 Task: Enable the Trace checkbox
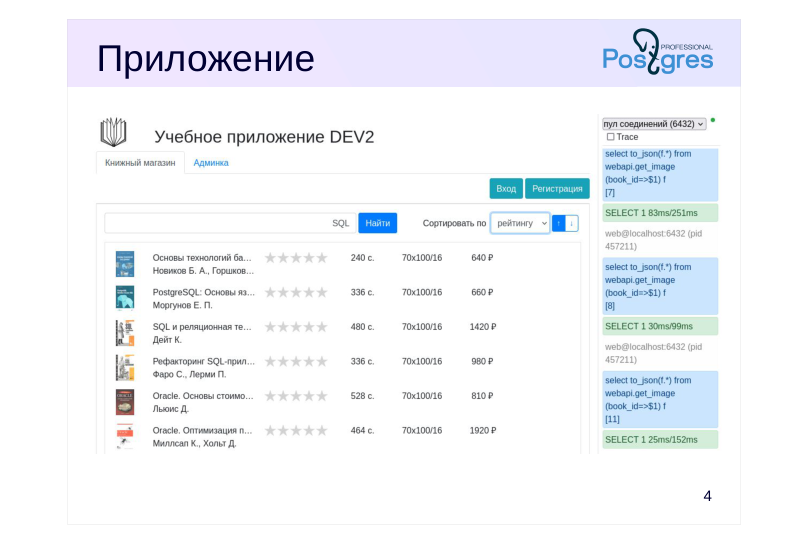click(x=610, y=137)
